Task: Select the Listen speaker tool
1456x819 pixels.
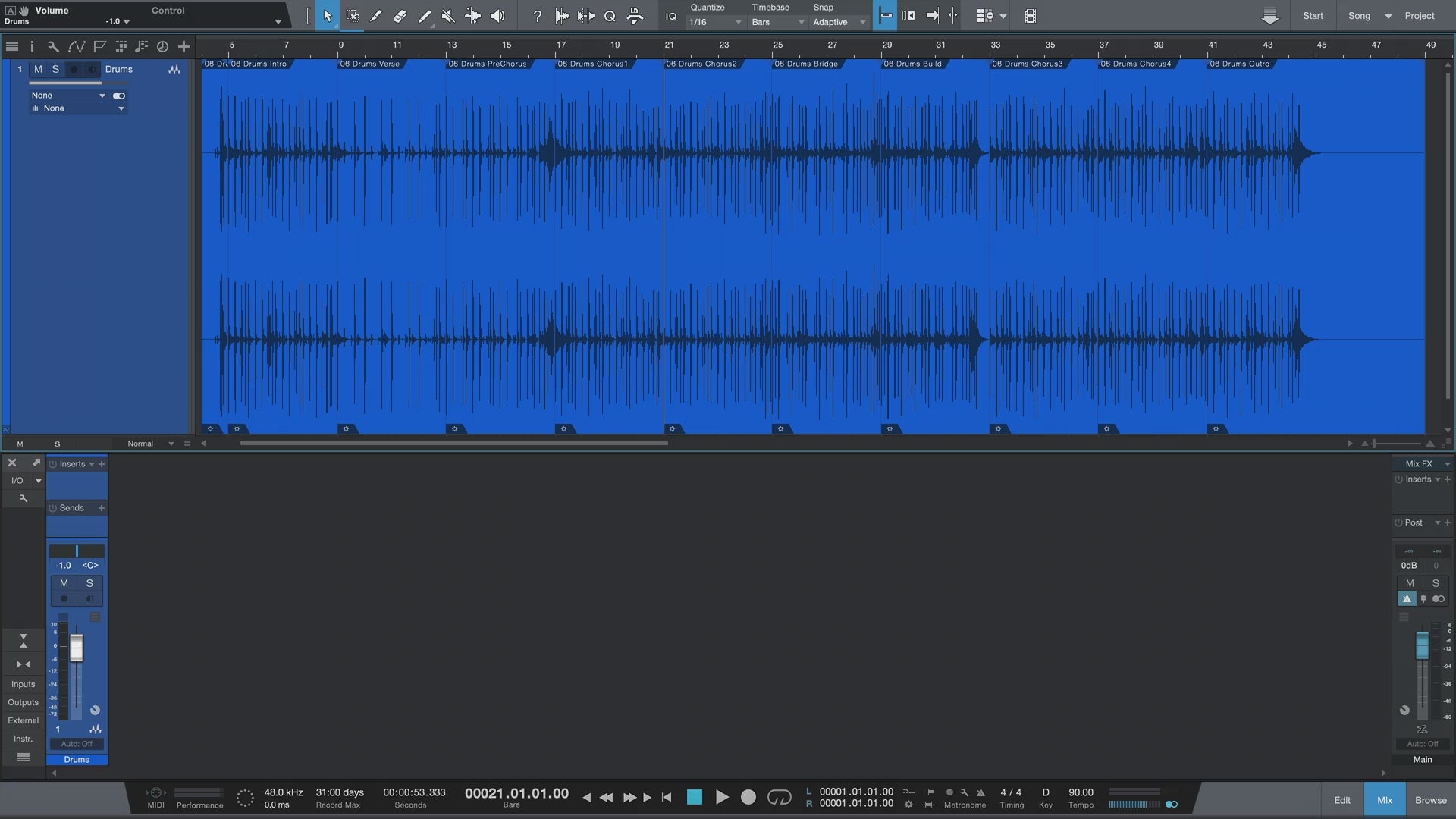Action: click(x=497, y=16)
